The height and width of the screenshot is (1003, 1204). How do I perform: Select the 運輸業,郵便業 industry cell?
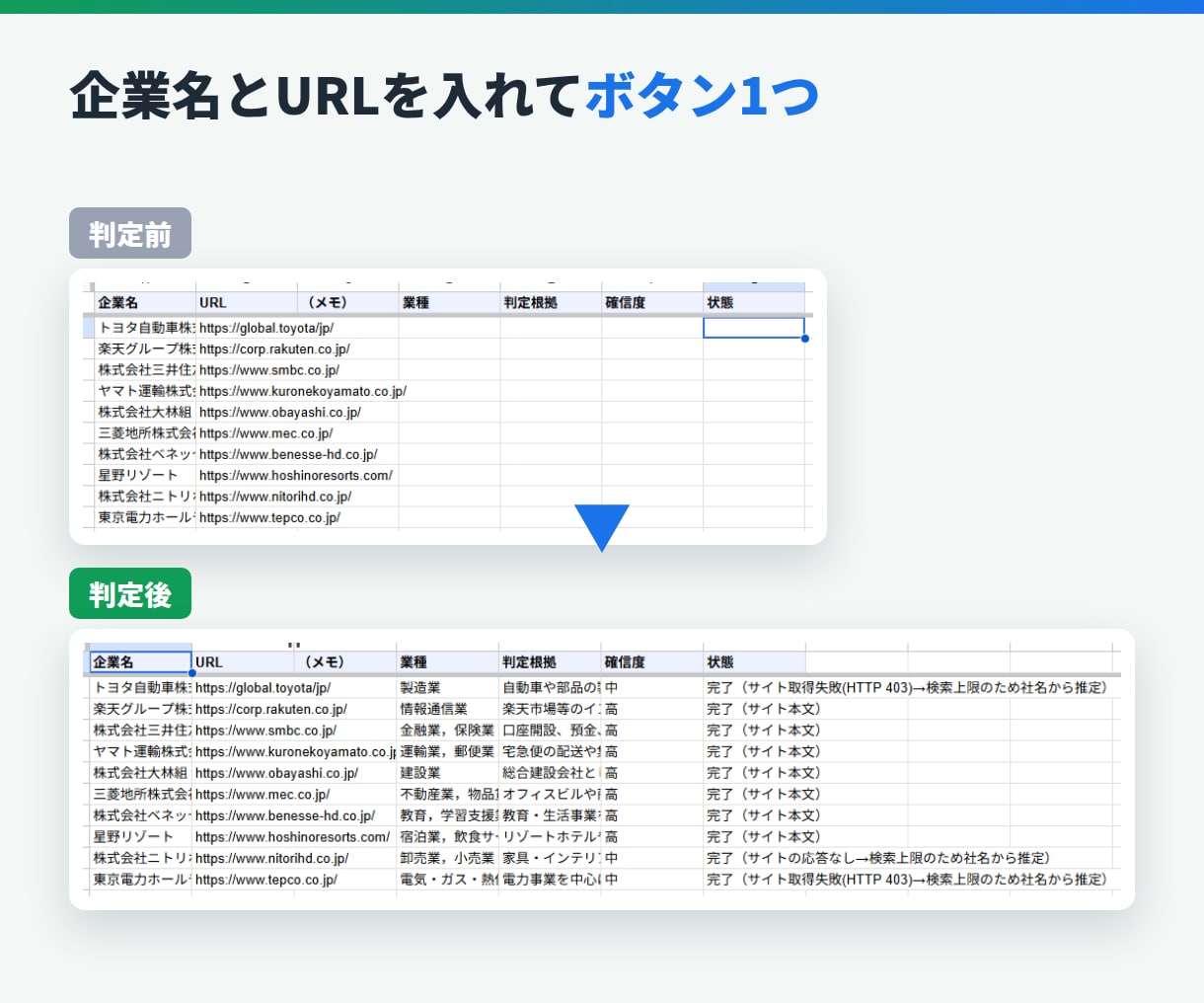tap(447, 751)
